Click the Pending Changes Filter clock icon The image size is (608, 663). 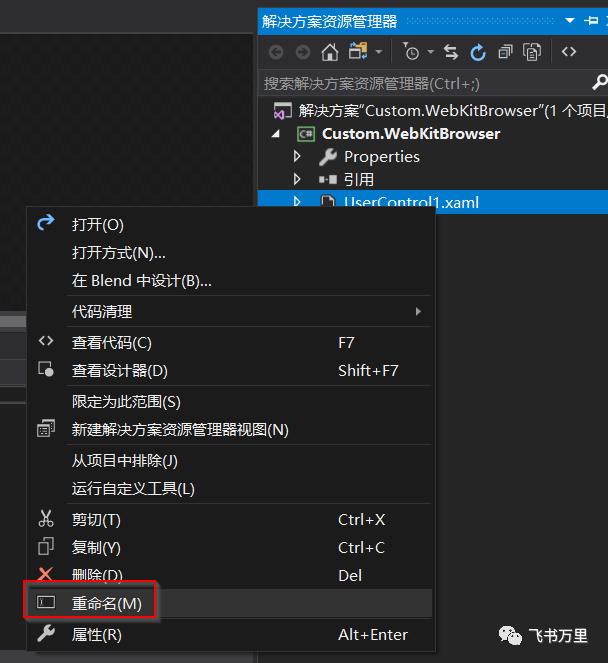410,52
